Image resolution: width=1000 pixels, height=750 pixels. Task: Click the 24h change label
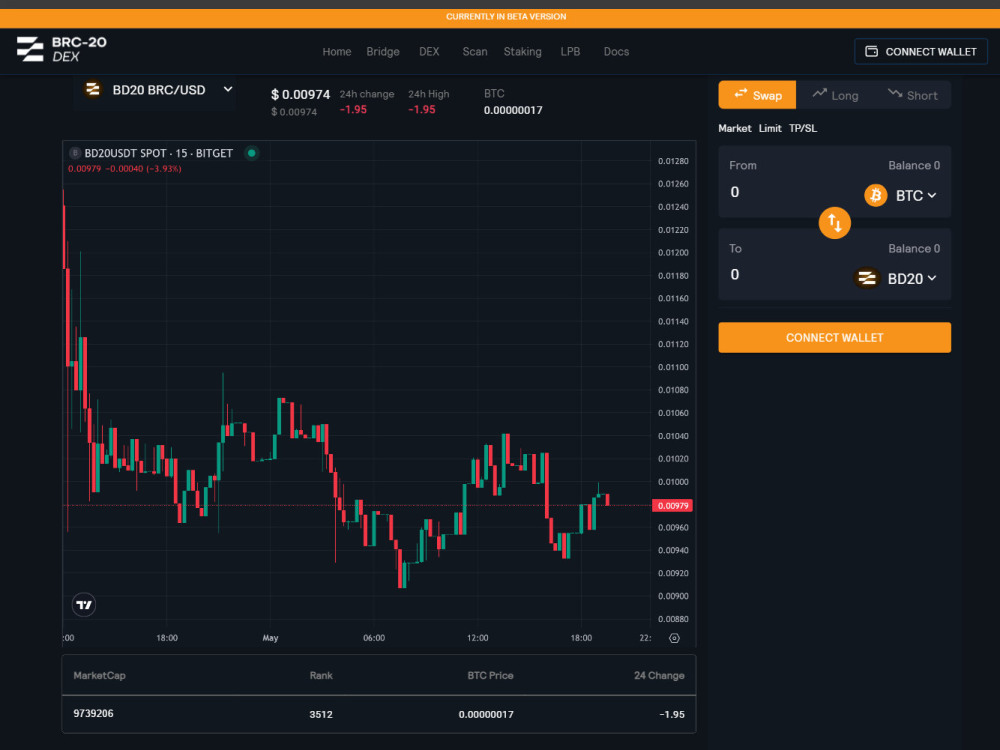[x=367, y=94]
